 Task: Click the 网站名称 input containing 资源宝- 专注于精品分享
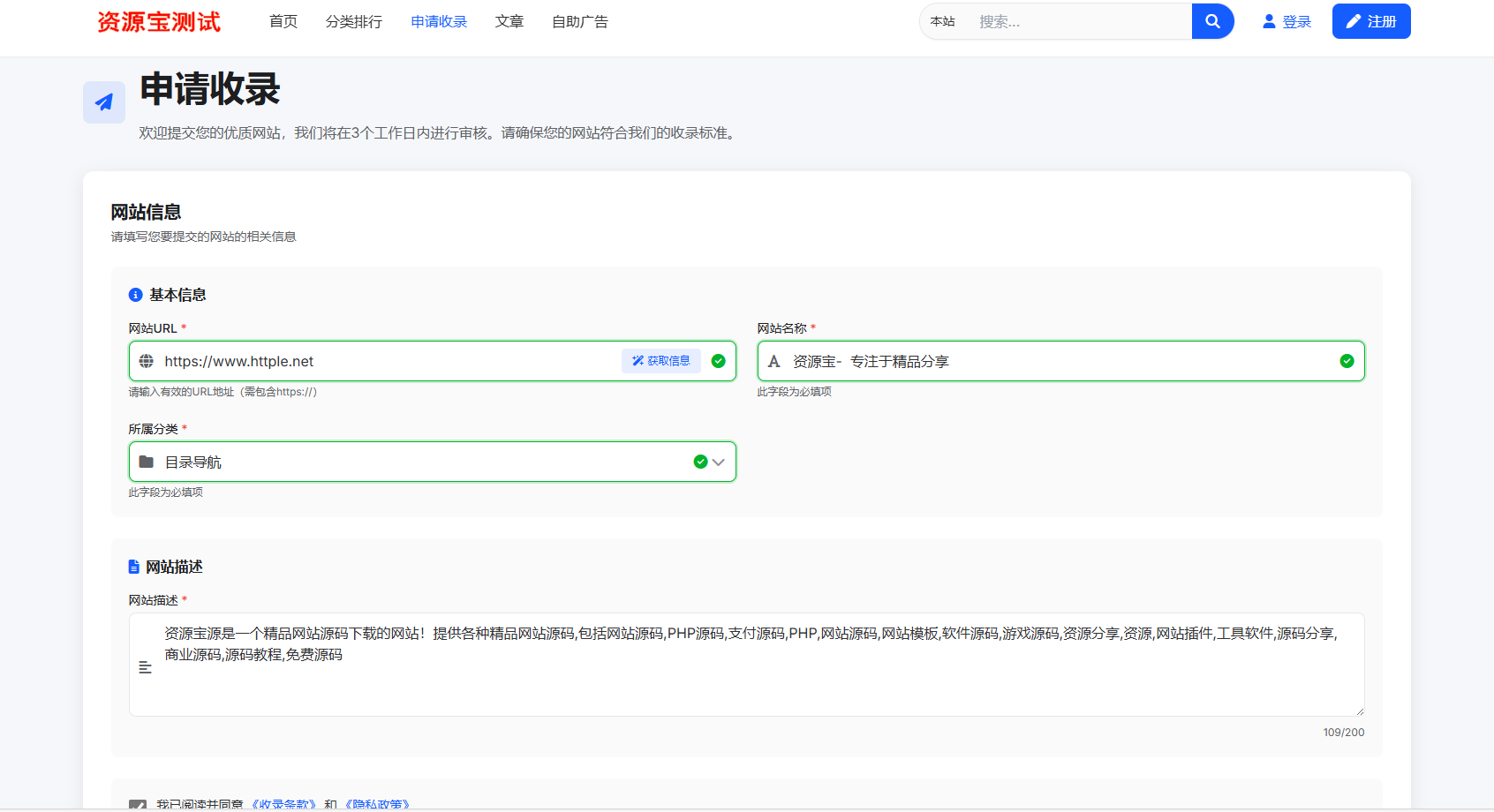tap(1061, 361)
